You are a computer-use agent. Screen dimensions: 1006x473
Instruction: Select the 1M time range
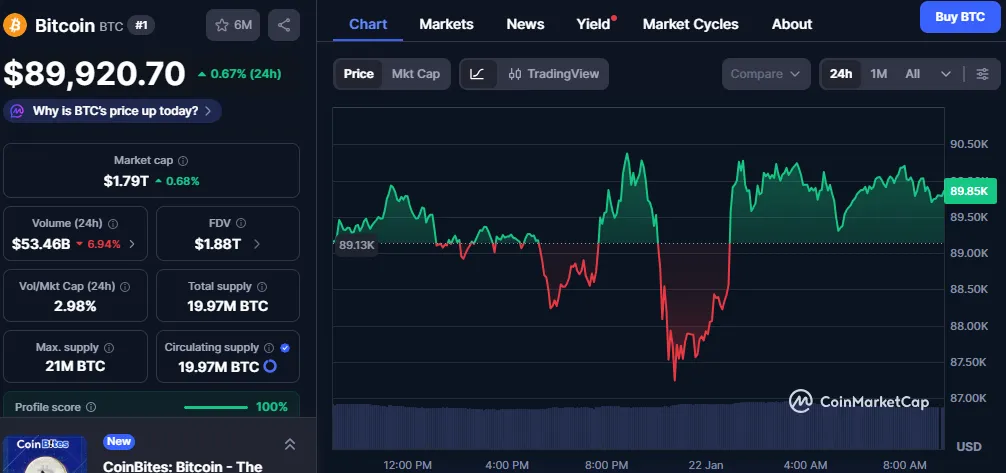878,74
